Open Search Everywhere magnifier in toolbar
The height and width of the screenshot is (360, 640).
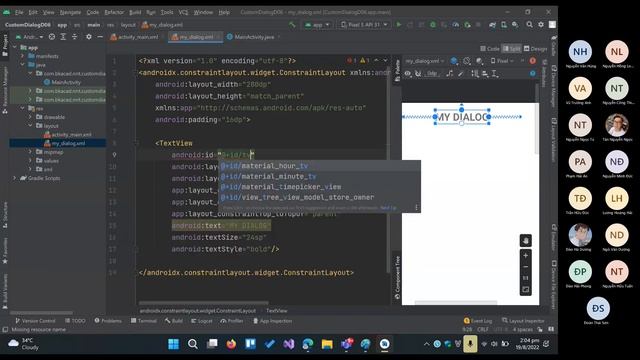[x=529, y=25]
